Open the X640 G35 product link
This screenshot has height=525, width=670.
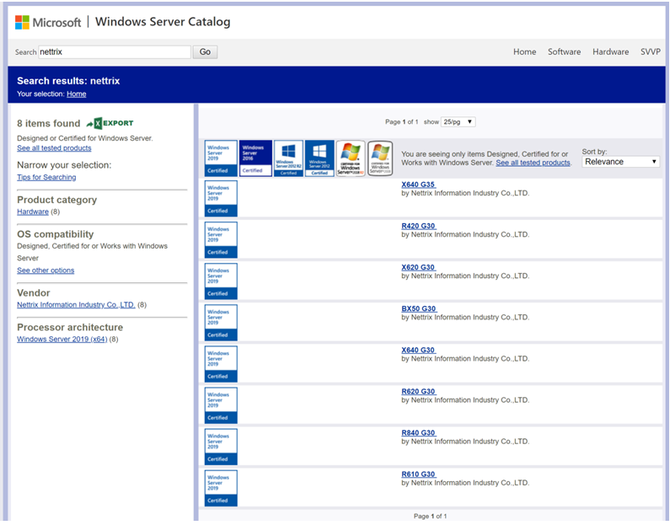(418, 185)
